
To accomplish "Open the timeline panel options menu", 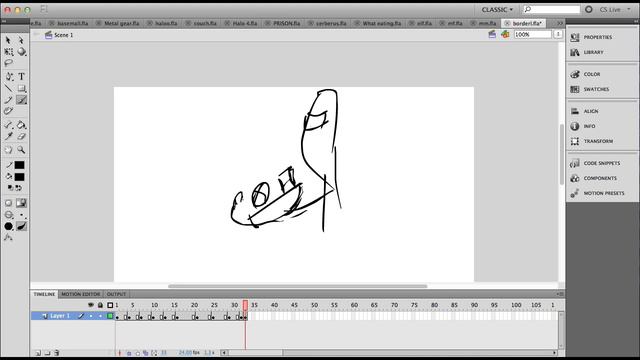I will (x=560, y=294).
